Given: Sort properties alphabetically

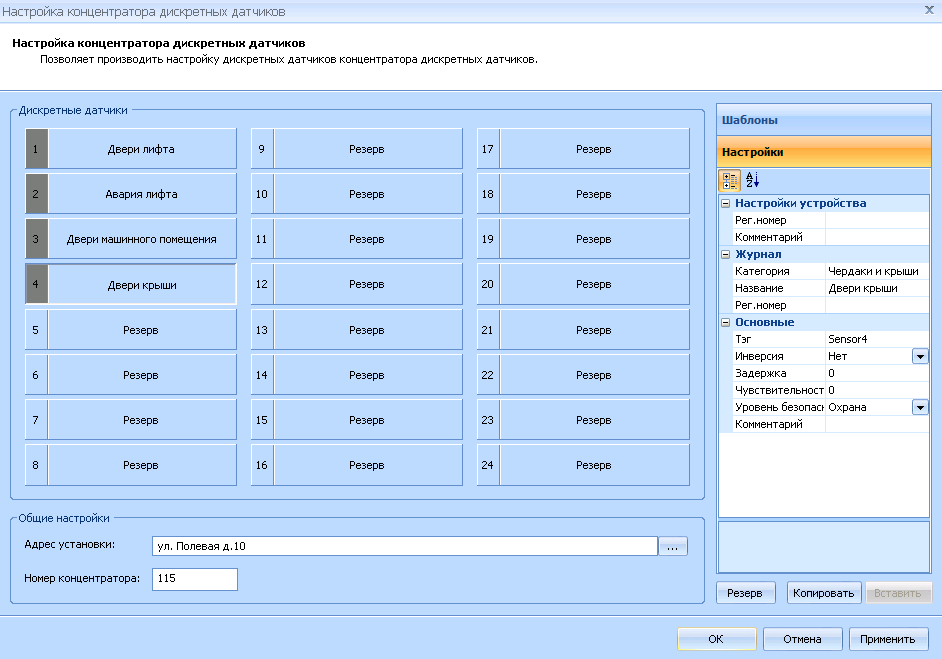Looking at the screenshot, I should point(753,180).
